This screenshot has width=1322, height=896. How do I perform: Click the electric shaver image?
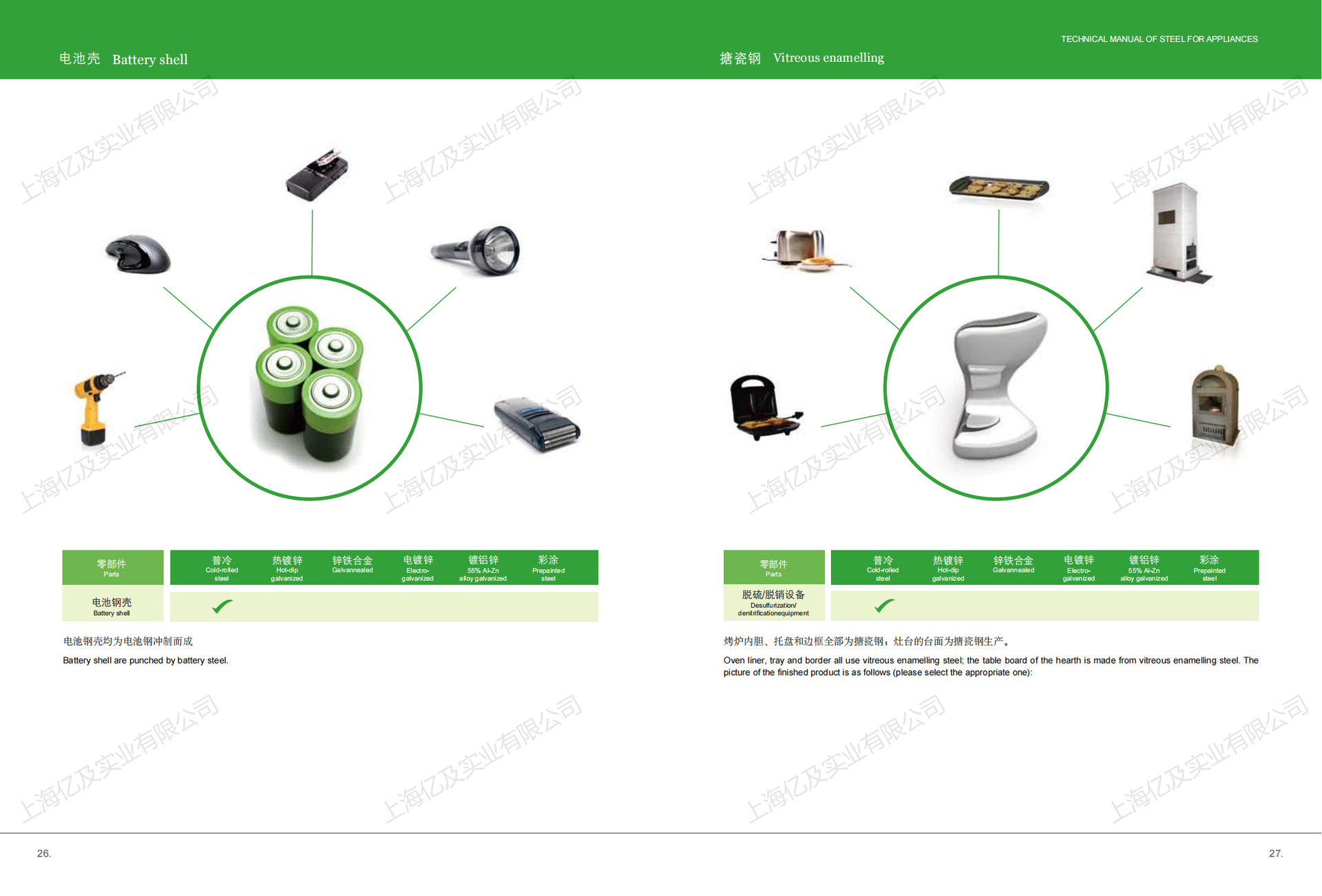coord(536,425)
